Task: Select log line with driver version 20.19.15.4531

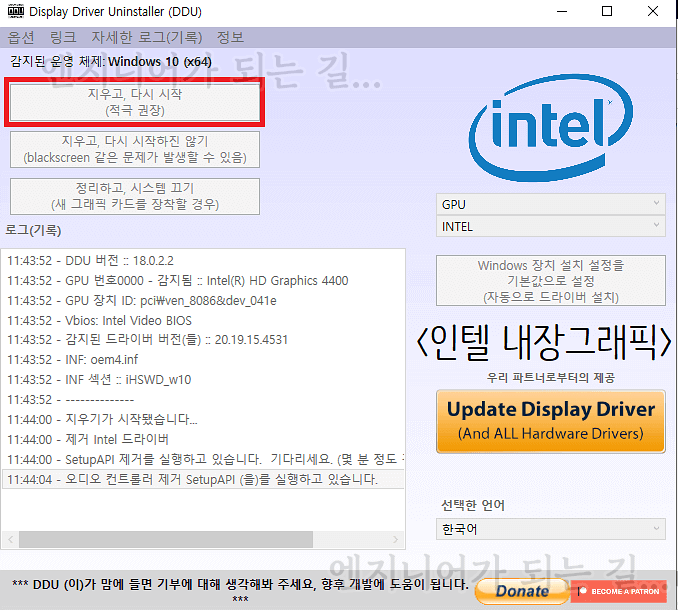Action: [203, 340]
